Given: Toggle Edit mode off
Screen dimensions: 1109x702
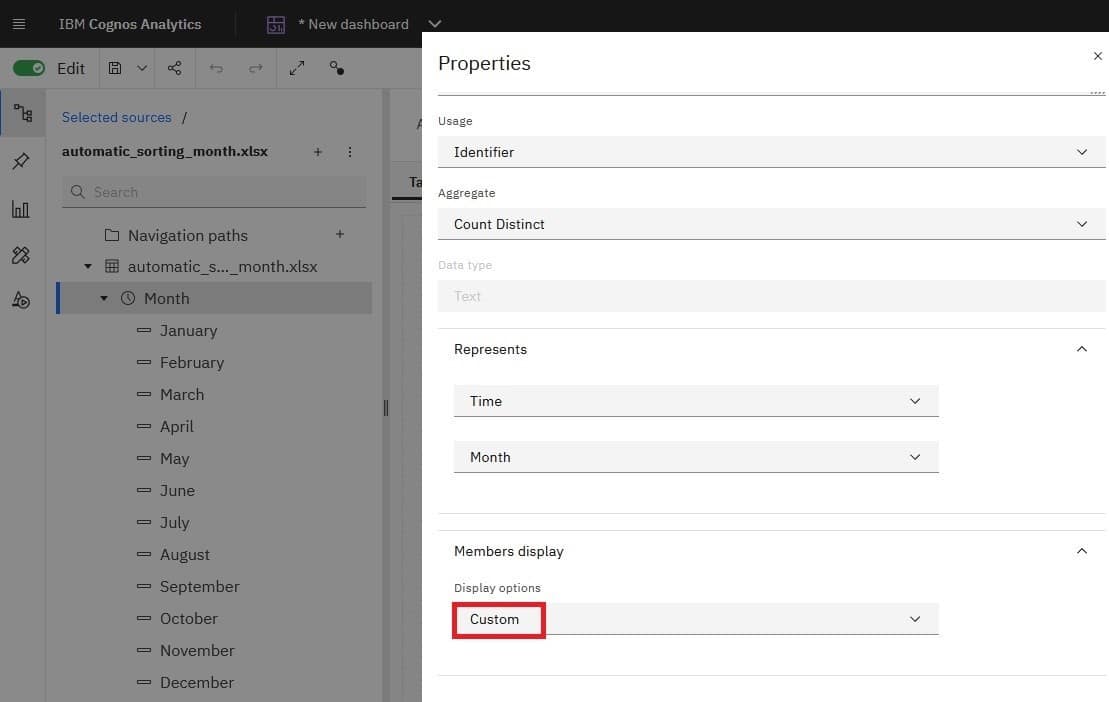Looking at the screenshot, I should coord(29,68).
